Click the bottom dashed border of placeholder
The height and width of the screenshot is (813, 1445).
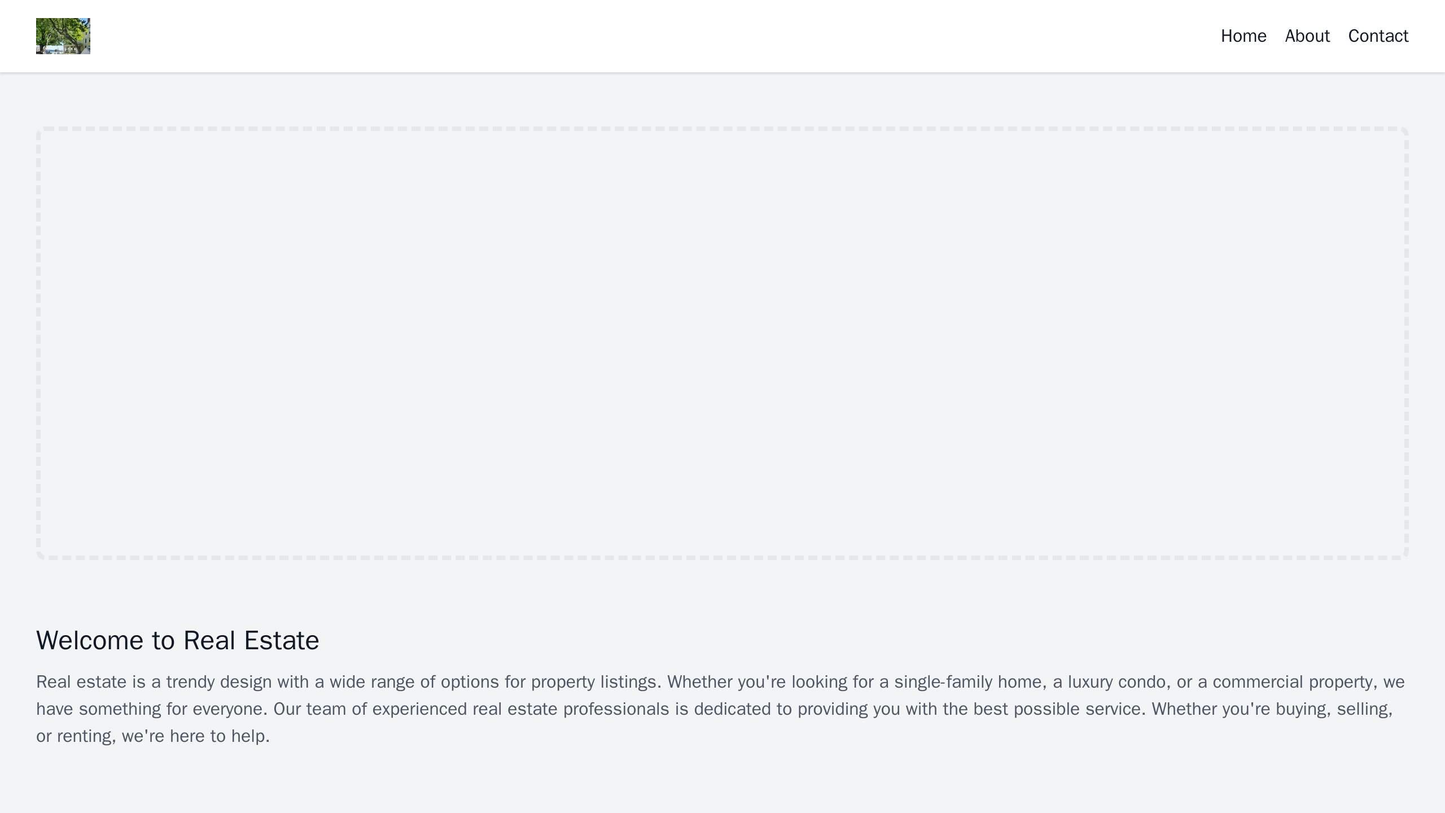[722, 557]
